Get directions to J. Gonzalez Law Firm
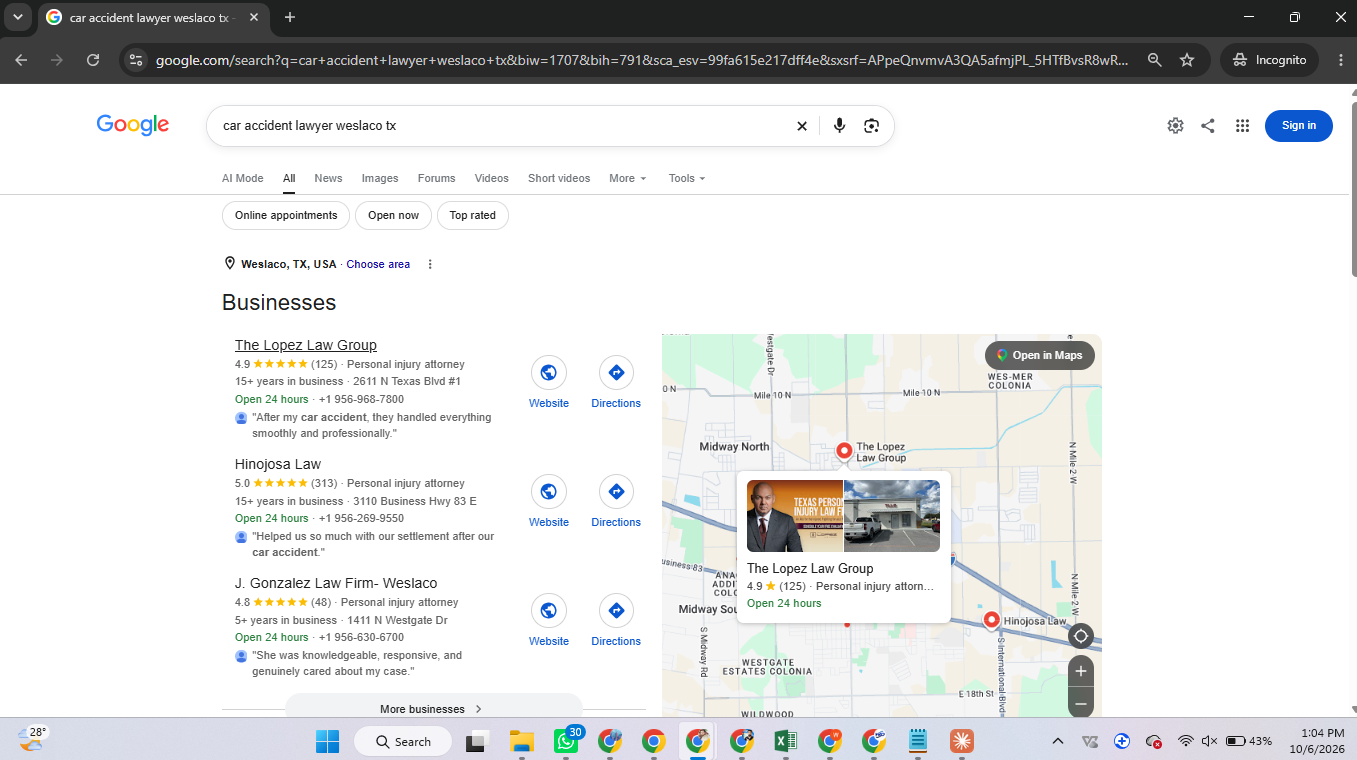The image size is (1357, 760). [x=616, y=611]
